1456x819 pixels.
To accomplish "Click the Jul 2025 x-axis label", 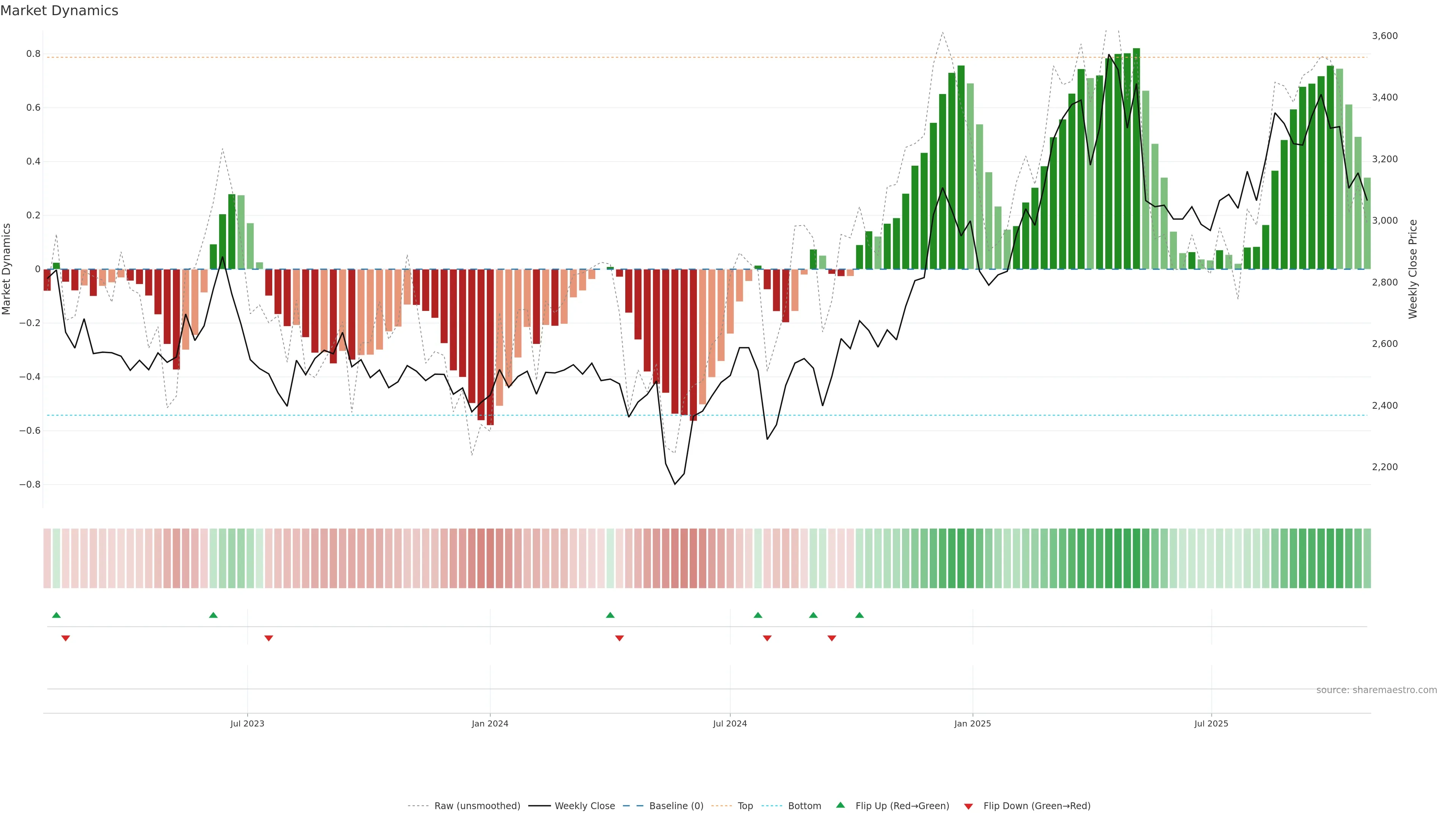I will click(1211, 723).
